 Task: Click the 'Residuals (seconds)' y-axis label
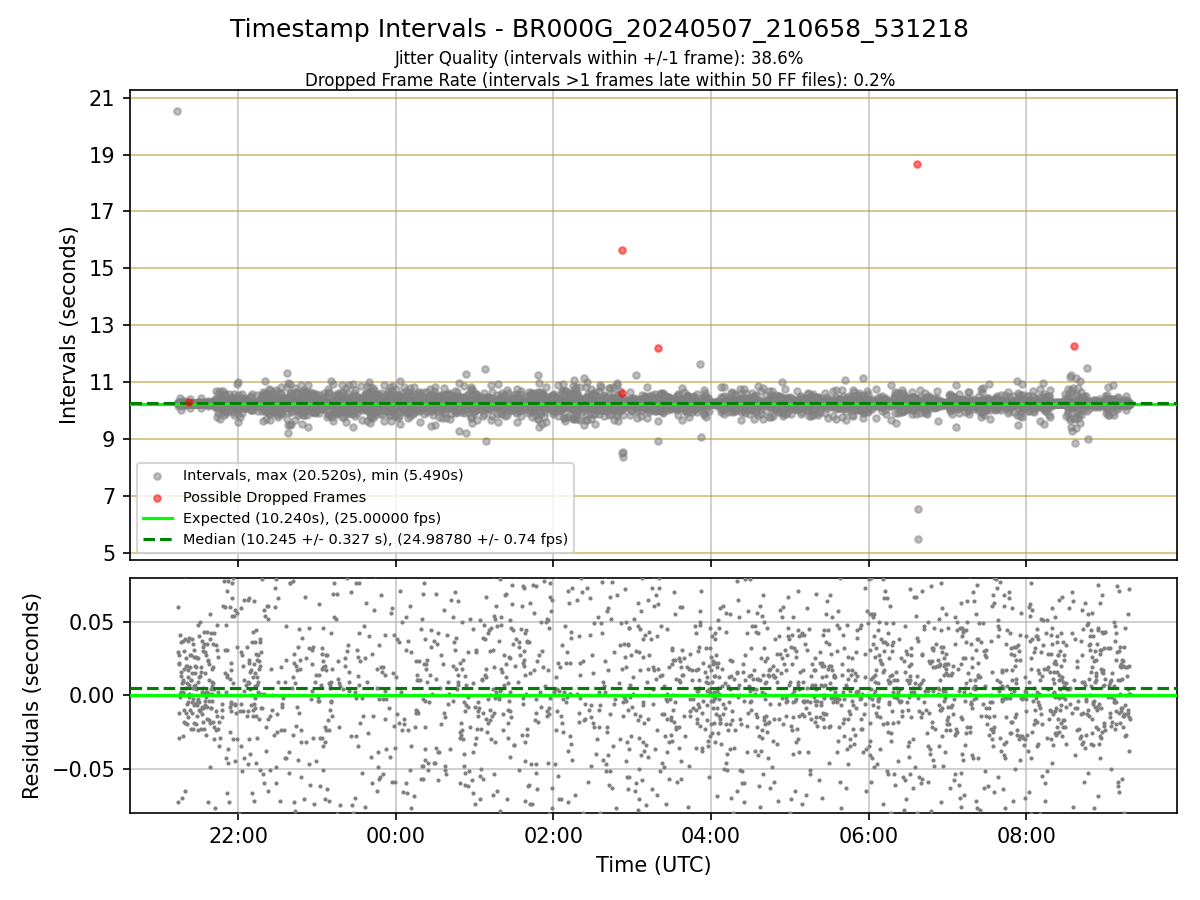[32, 696]
